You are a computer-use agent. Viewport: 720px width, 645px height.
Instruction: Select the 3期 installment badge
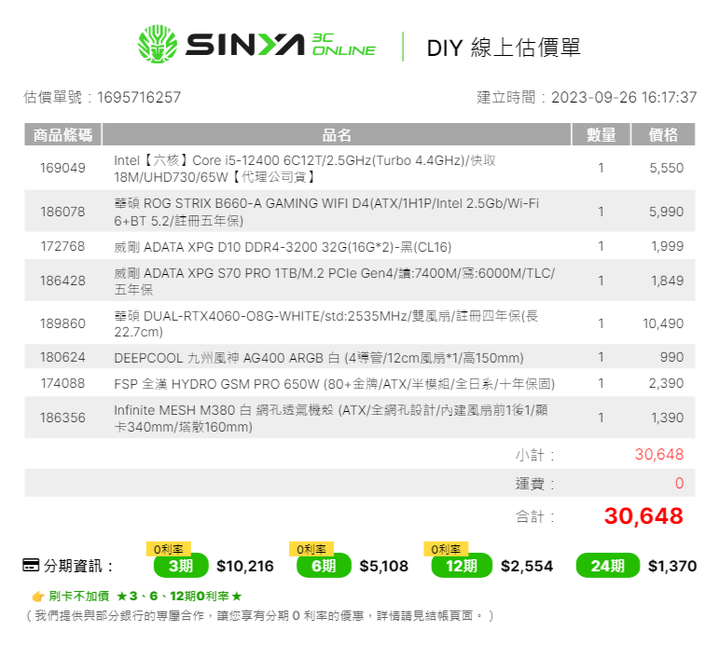point(181,566)
